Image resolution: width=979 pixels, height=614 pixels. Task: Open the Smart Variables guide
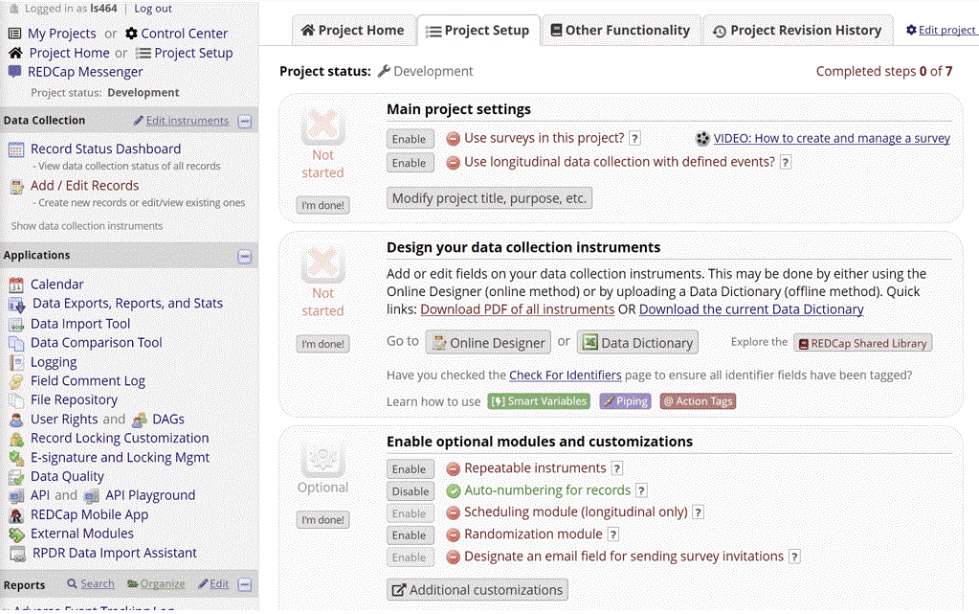[x=539, y=402]
